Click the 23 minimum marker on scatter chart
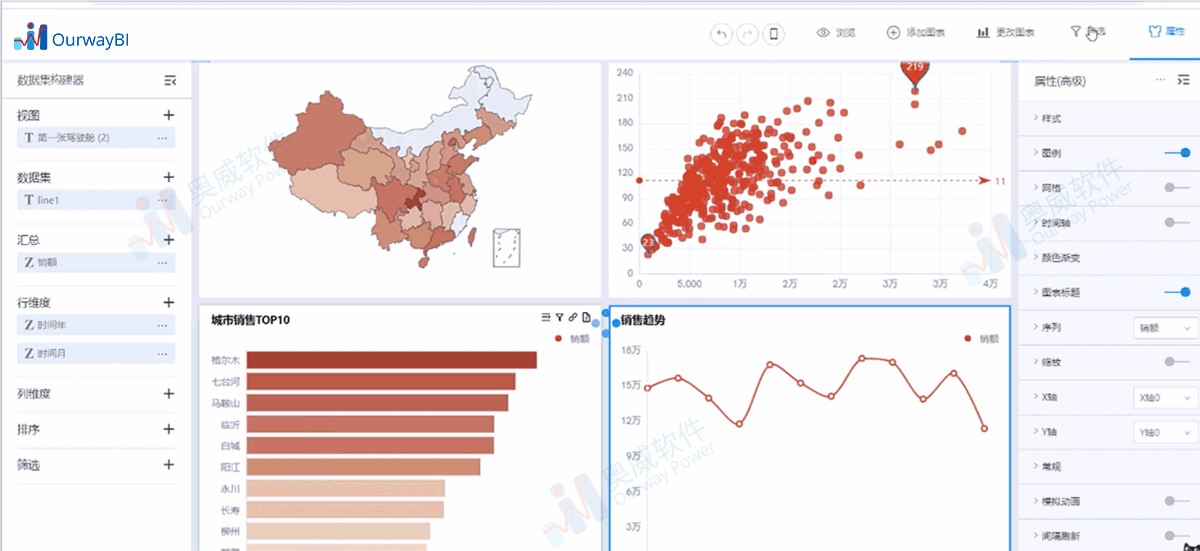1200x551 pixels. pyautogui.click(x=648, y=242)
